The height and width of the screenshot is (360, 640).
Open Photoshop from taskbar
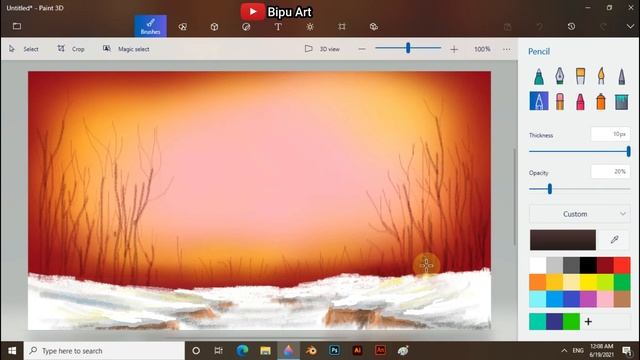[334, 351]
